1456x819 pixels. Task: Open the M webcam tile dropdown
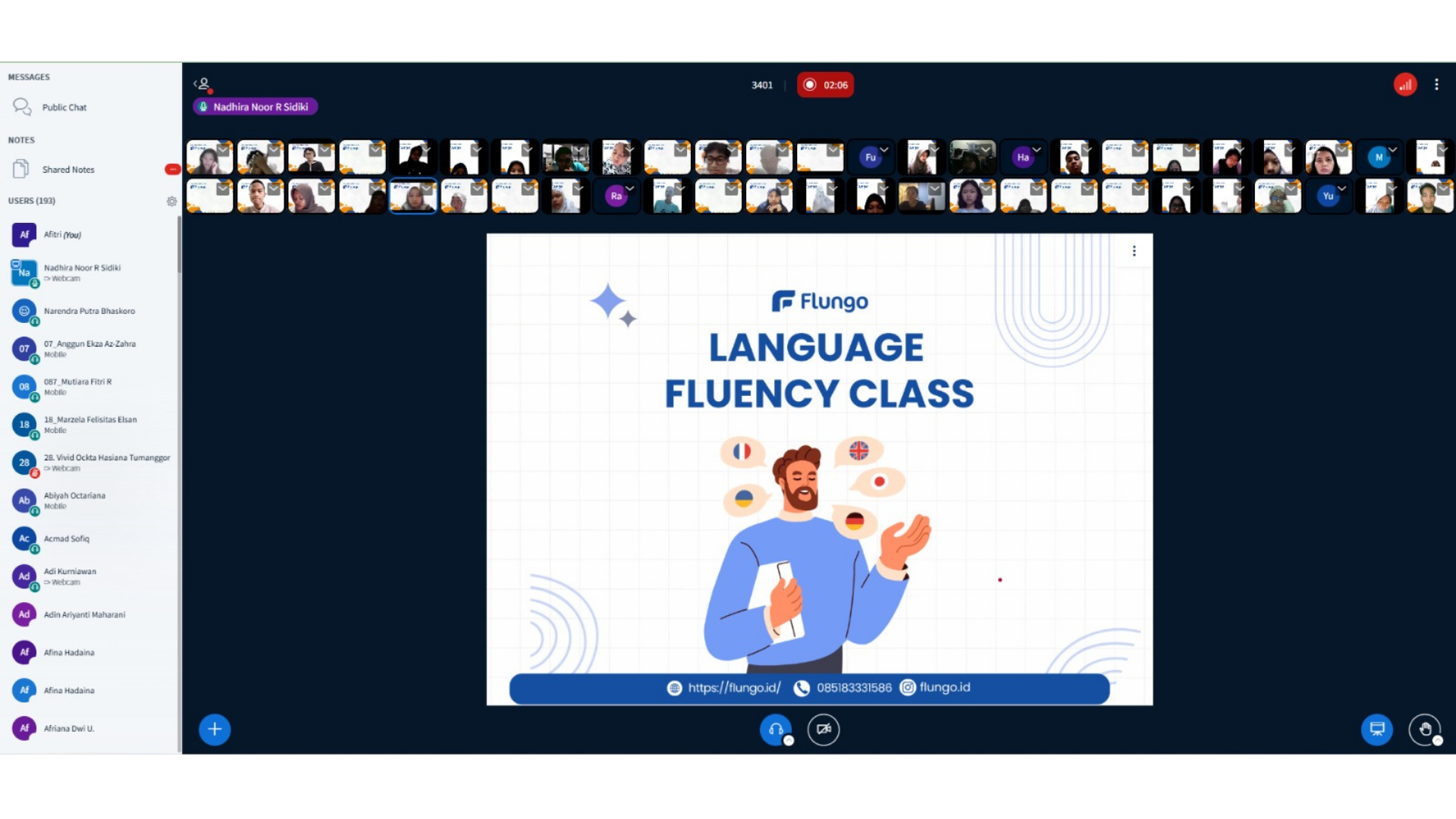pos(1393,149)
